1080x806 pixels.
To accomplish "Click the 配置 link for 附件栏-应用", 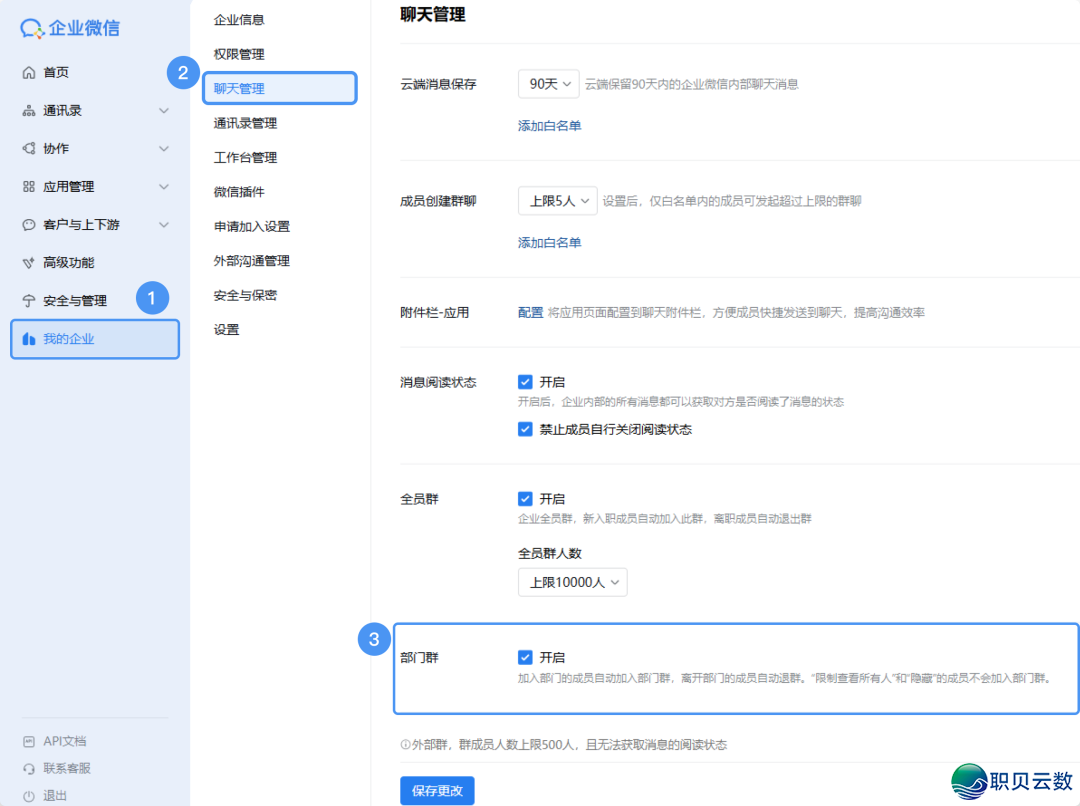I will coord(530,313).
